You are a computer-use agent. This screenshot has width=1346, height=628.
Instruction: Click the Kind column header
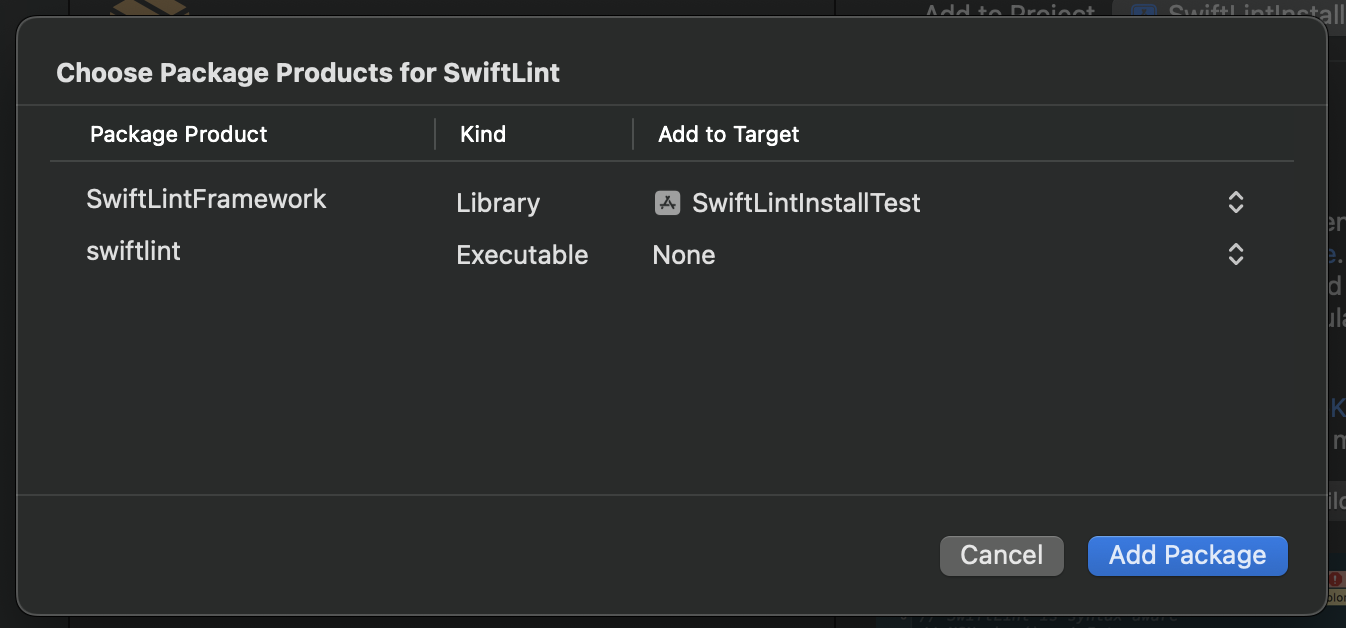click(x=483, y=134)
